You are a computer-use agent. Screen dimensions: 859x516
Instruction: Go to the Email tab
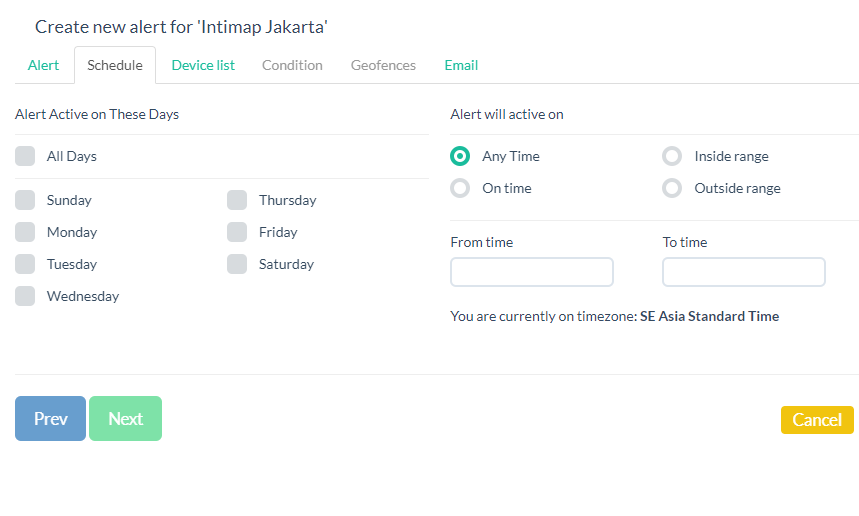pos(461,65)
